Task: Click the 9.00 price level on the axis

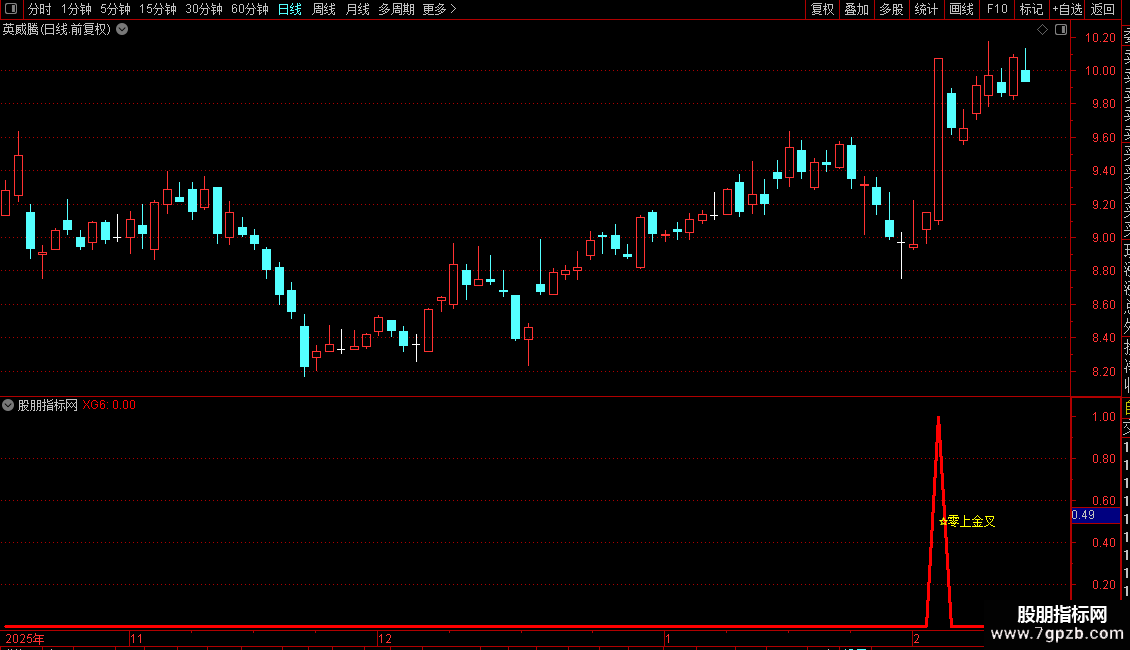Action: click(x=1103, y=238)
